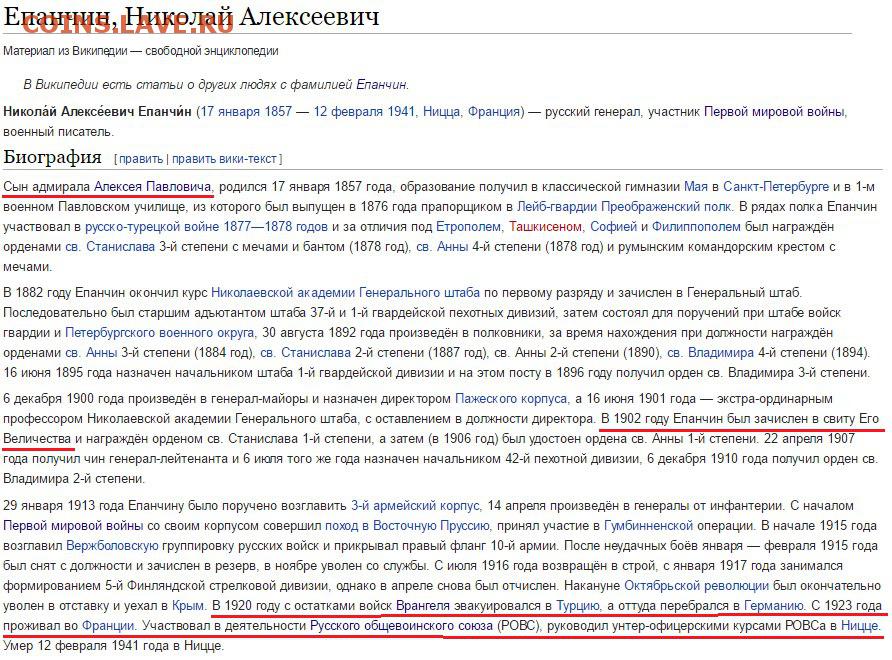Open the 'Ницце' link after 'курсами РОВСа в'

[859, 626]
